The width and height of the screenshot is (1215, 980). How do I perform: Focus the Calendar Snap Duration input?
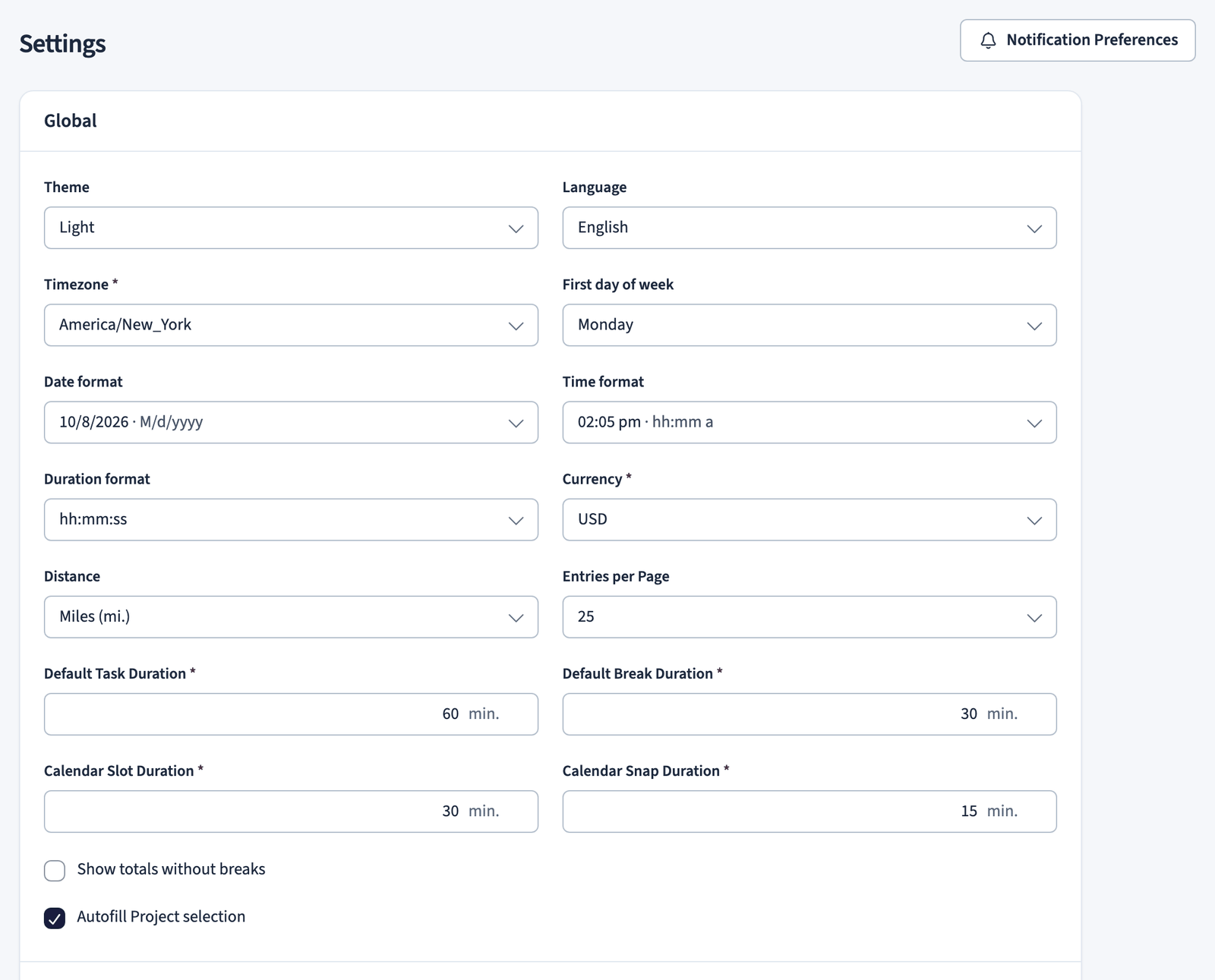coord(809,811)
